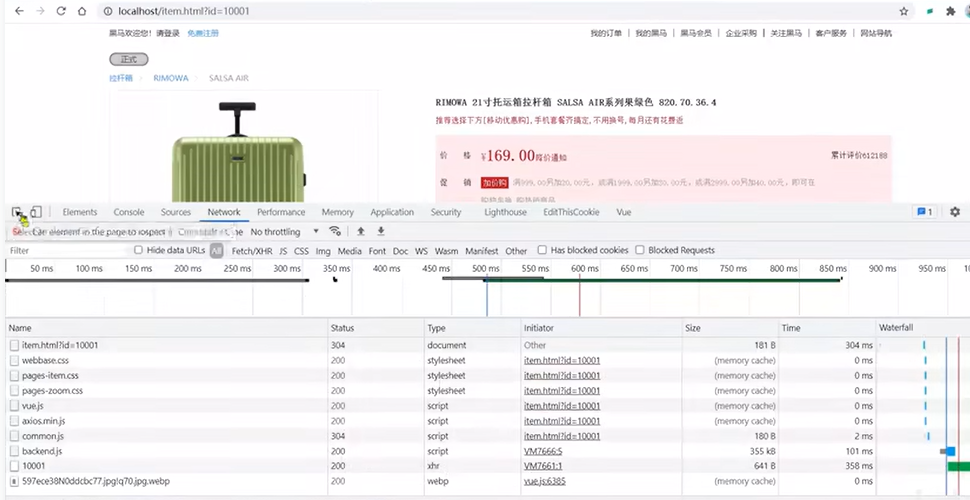Open DevTools settings gear
Image resolution: width=970 pixels, height=500 pixels.
[955, 212]
